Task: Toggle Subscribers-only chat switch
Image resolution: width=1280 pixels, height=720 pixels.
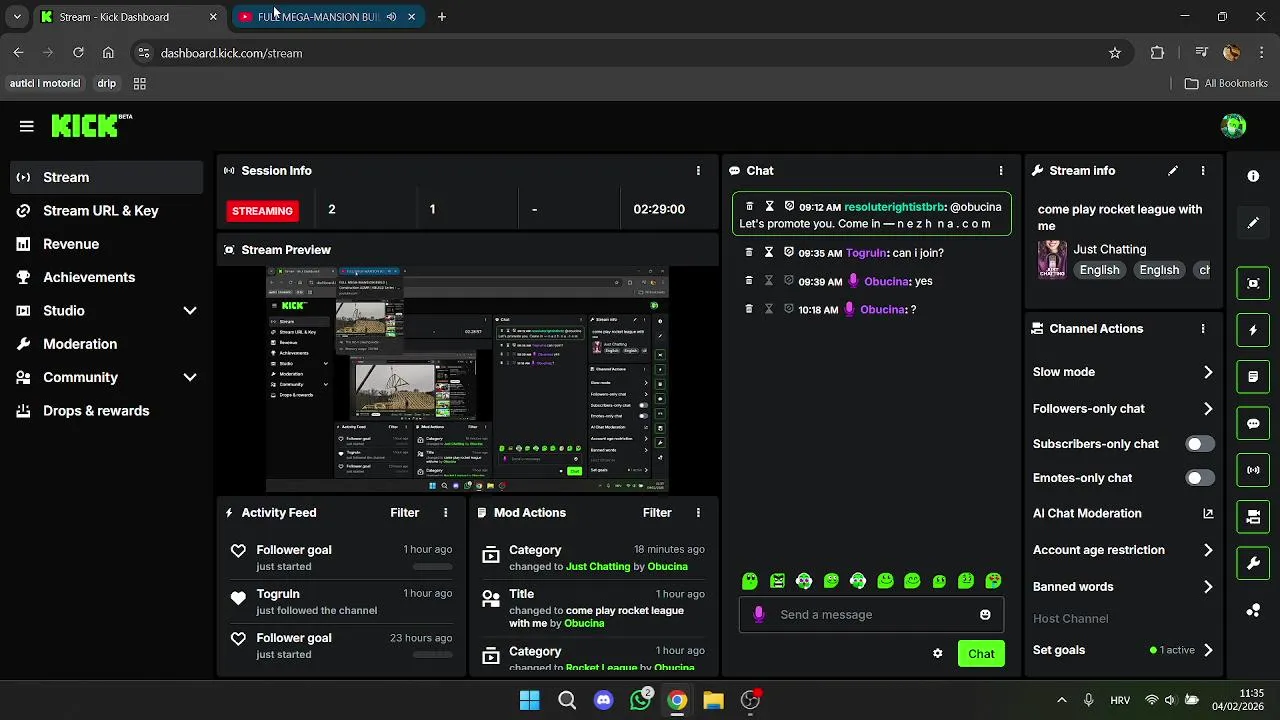Action: point(1200,444)
